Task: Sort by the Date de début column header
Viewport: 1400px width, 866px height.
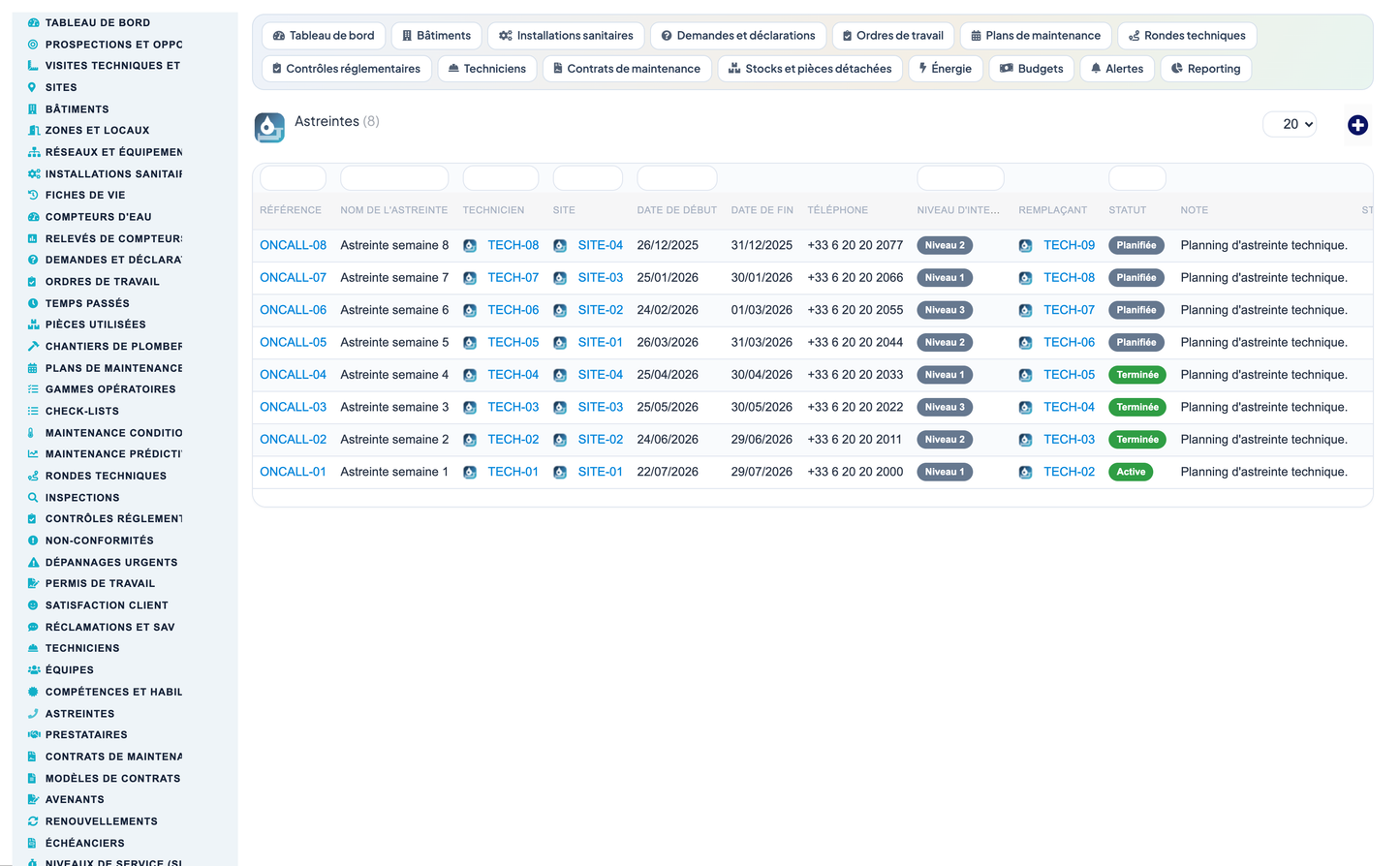Action: point(676,210)
